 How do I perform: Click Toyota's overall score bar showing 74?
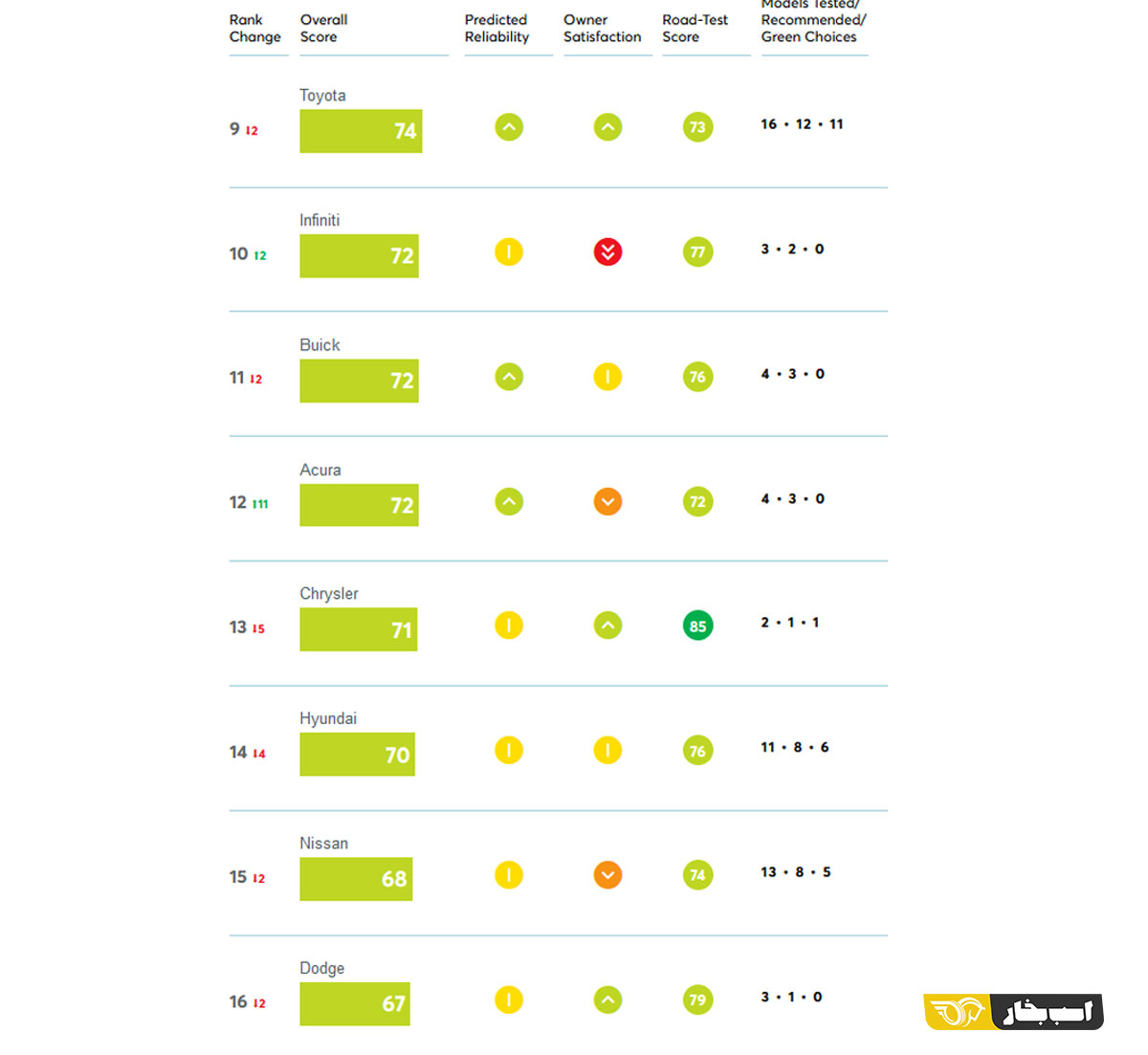tap(361, 131)
